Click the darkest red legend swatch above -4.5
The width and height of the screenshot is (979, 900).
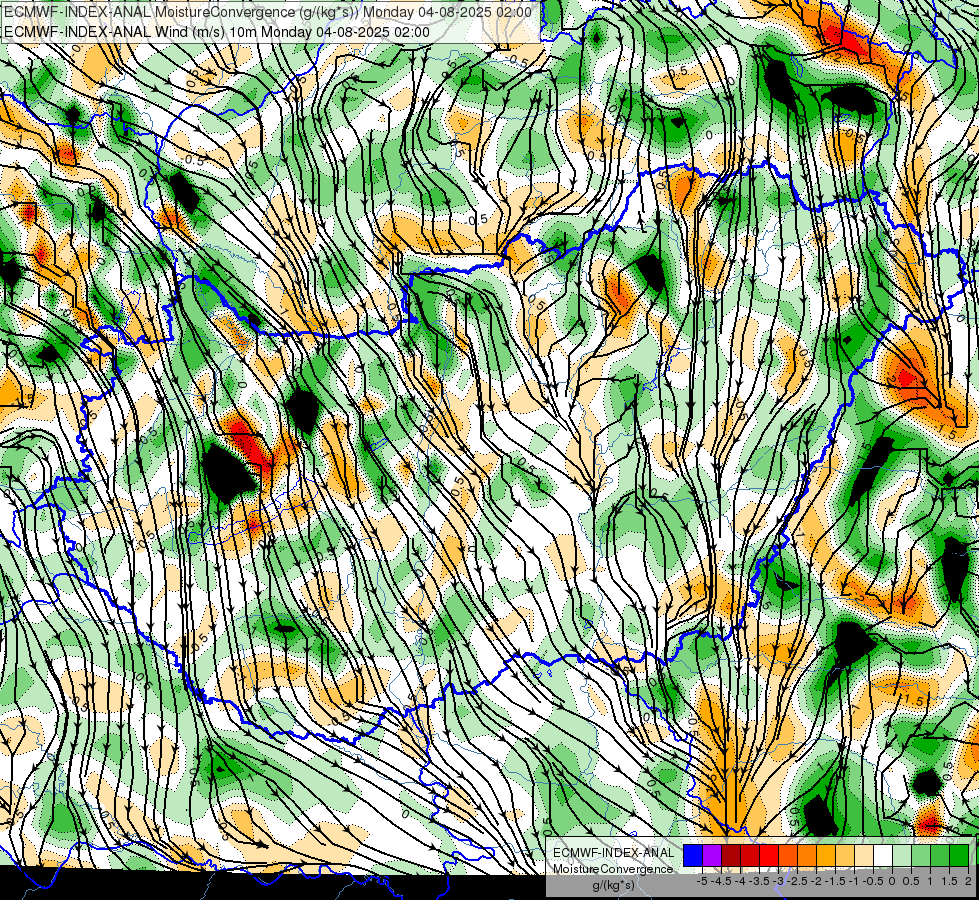(x=731, y=856)
